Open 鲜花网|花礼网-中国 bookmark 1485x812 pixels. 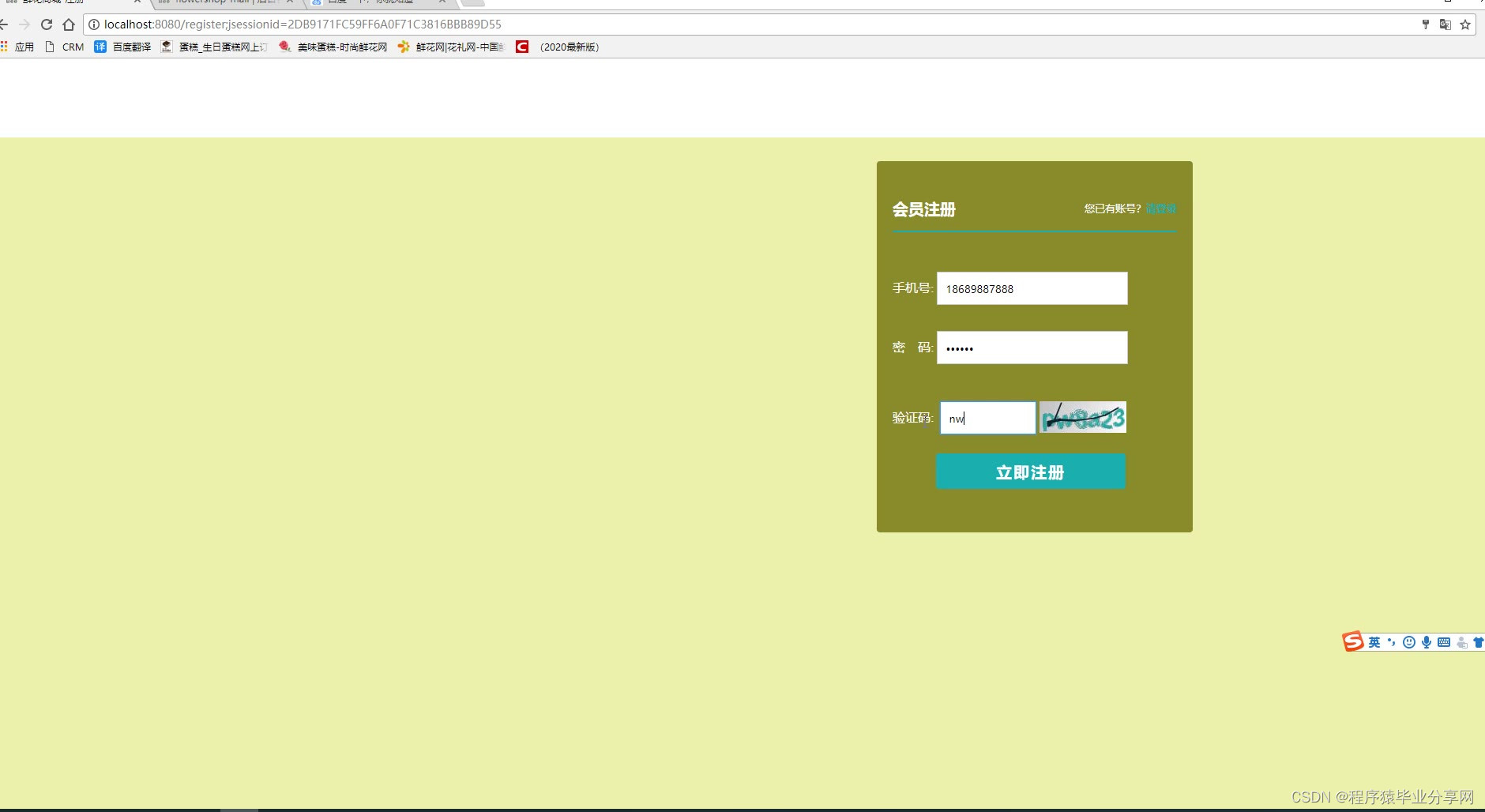[x=451, y=47]
